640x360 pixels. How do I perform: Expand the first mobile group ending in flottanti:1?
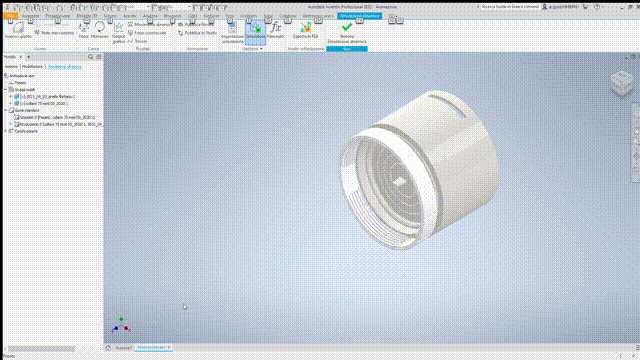click(x=11, y=97)
